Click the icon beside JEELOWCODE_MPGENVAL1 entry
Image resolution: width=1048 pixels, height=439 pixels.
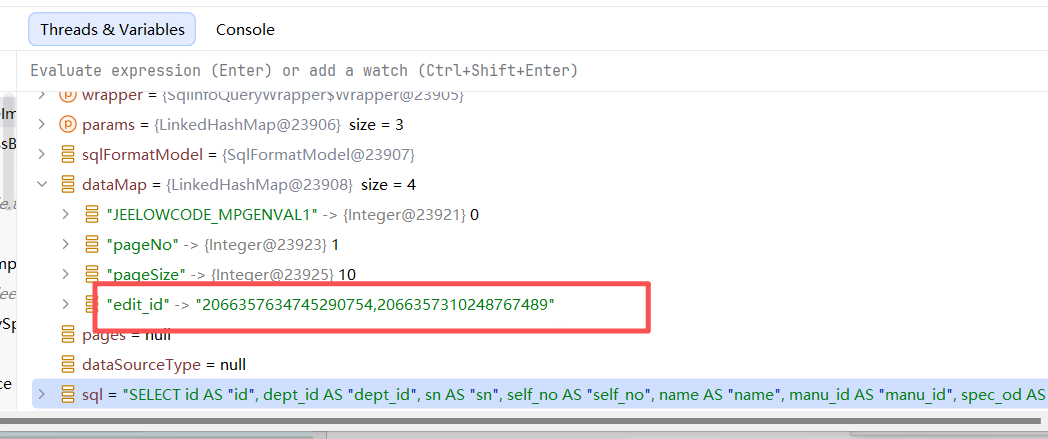(92, 214)
